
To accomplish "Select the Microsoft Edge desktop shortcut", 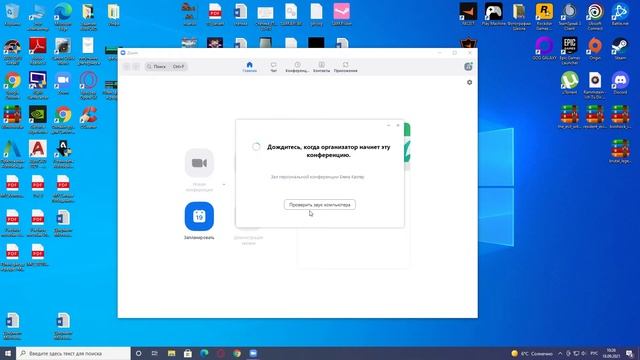I will coord(63,16).
